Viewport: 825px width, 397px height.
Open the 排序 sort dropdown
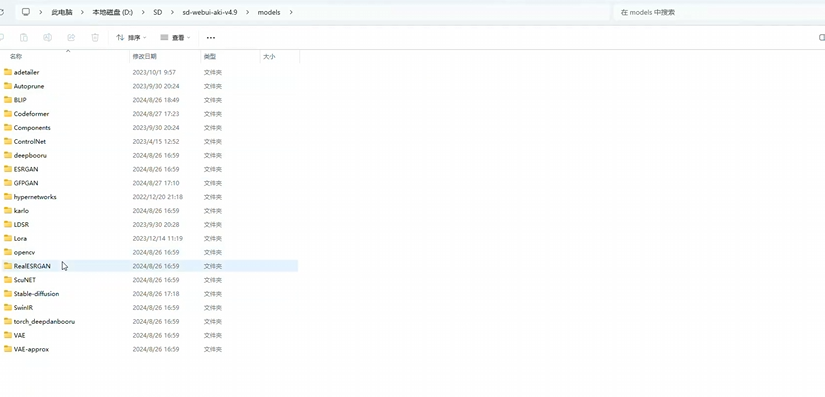point(131,38)
